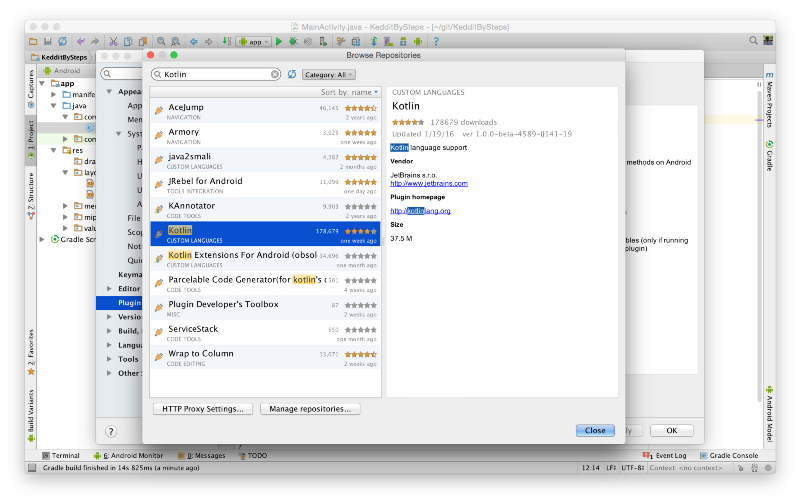Click the Replace toolbar icon
Viewport: 800px width, 502px height.
tap(176, 41)
